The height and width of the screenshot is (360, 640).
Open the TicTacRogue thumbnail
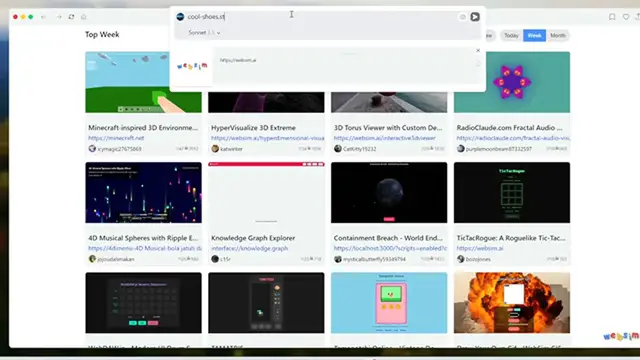[512, 193]
